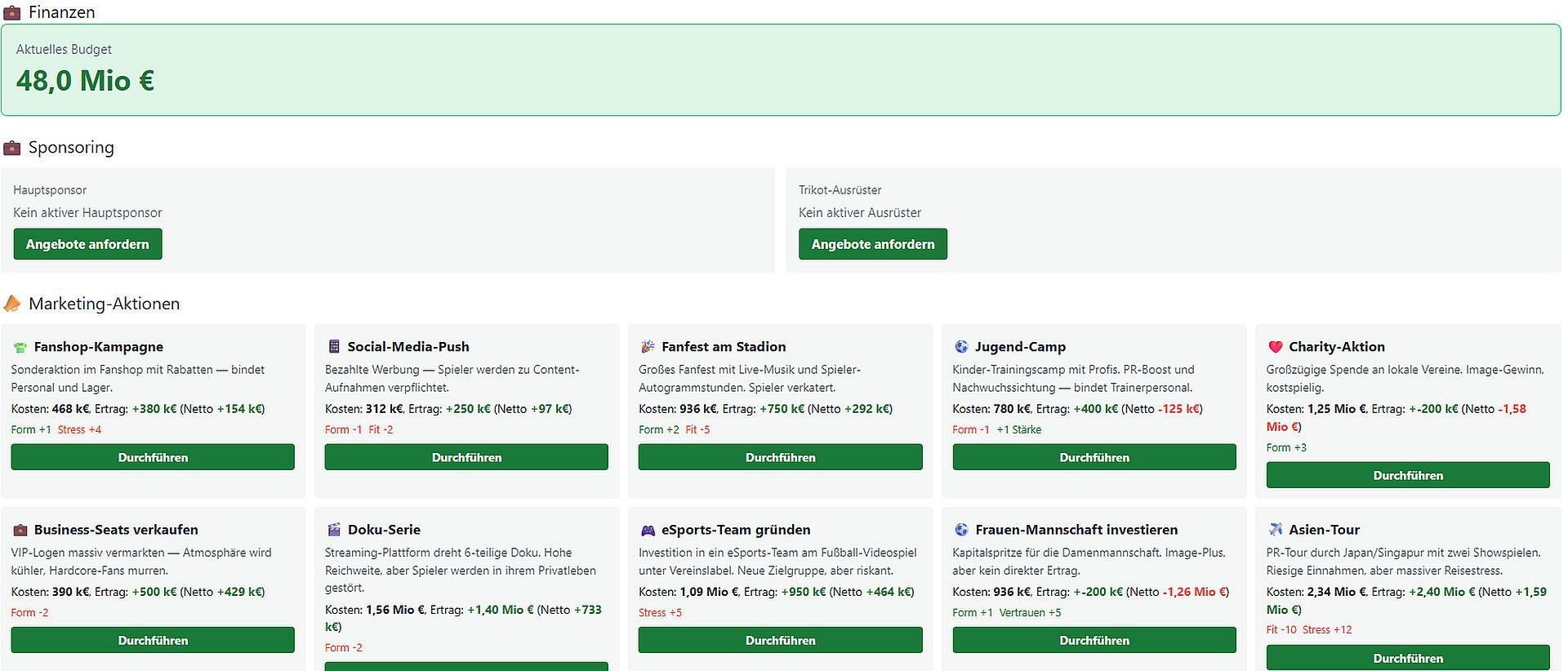1568x671 pixels.
Task: Execute Jugend-Camp action with Durchführen
Action: click(x=1094, y=457)
